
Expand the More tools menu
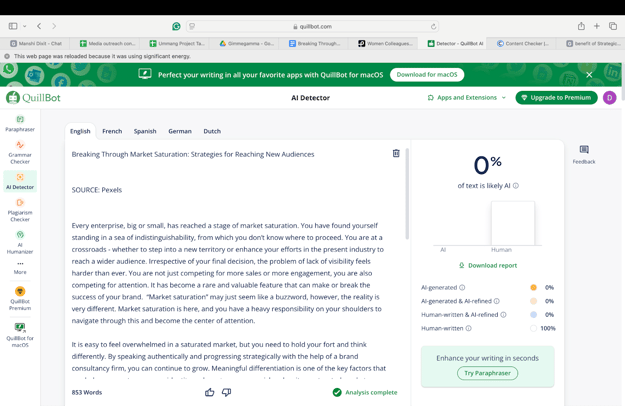point(20,268)
